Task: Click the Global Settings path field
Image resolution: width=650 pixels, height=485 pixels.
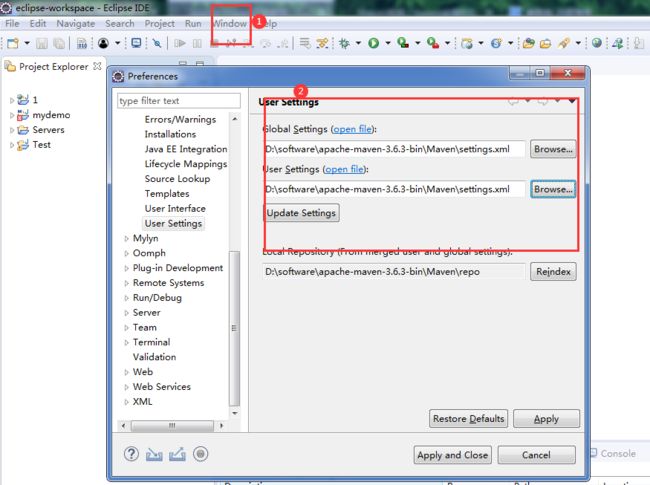Action: point(394,149)
